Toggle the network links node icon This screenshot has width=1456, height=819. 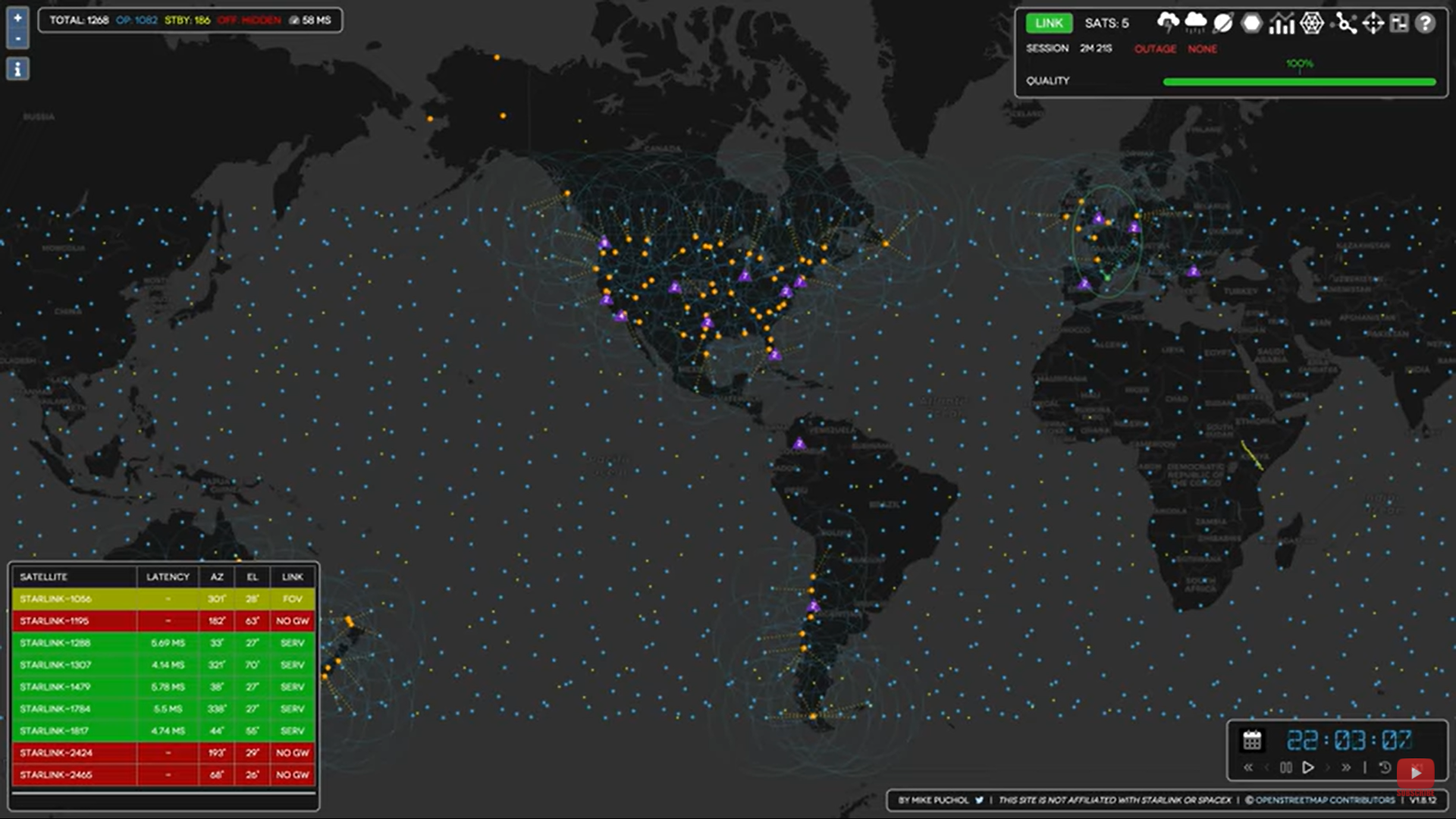[x=1345, y=23]
